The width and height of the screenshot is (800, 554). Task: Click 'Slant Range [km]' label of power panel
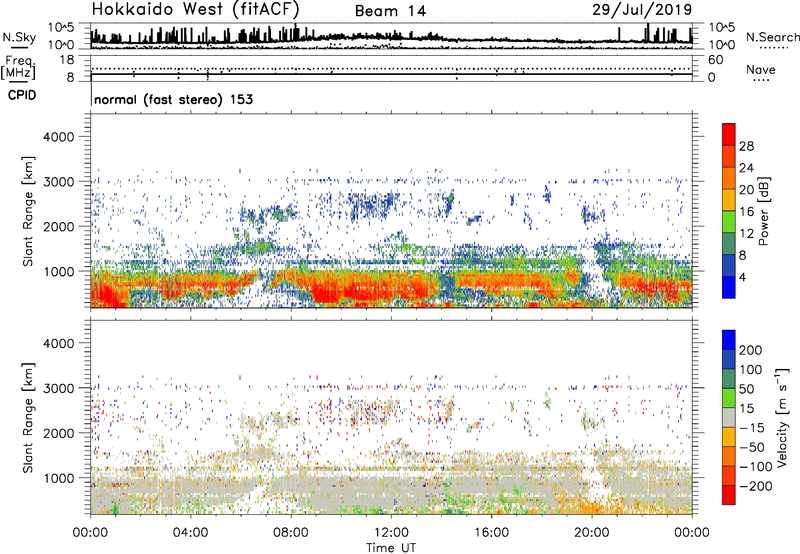28,211
